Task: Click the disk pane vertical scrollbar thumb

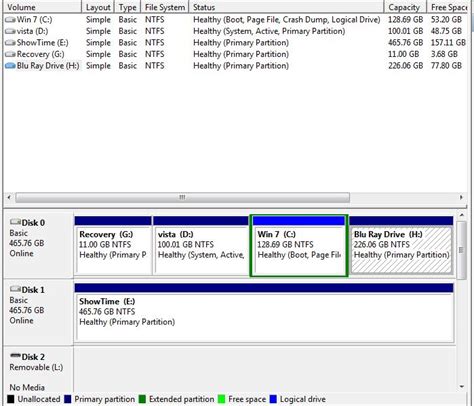Action: pyautogui.click(x=462, y=250)
